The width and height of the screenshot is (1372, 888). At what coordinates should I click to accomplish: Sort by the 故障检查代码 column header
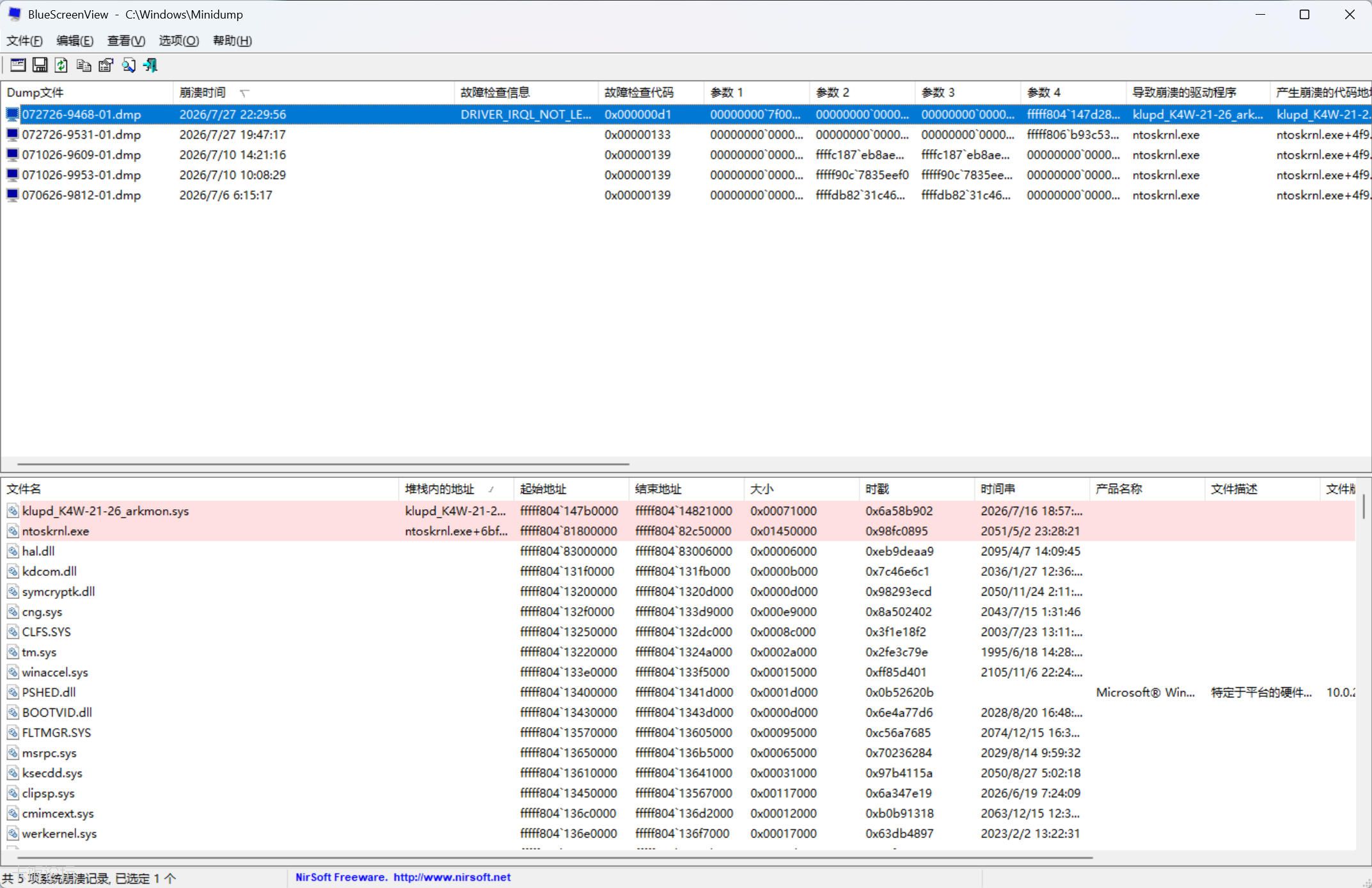click(651, 93)
